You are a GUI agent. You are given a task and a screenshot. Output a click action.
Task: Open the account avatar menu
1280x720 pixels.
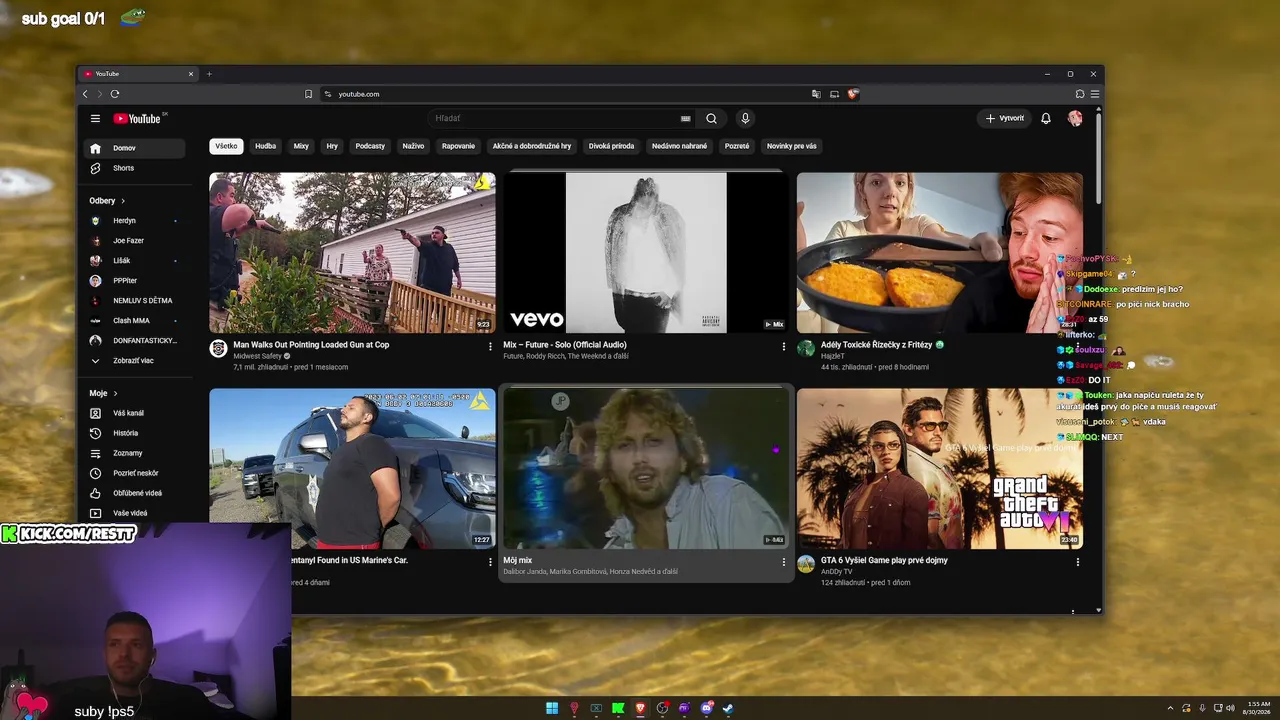[x=1075, y=118]
